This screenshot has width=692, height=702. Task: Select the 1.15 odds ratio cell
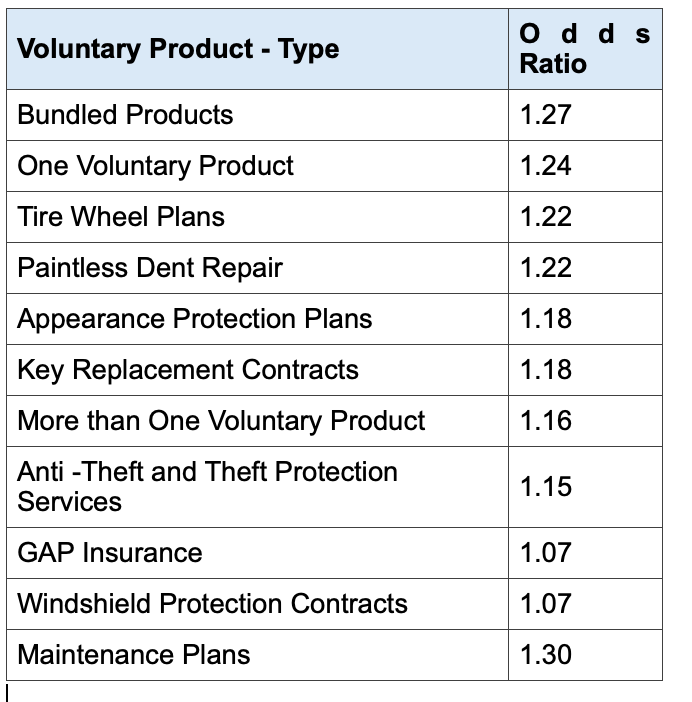[546, 486]
